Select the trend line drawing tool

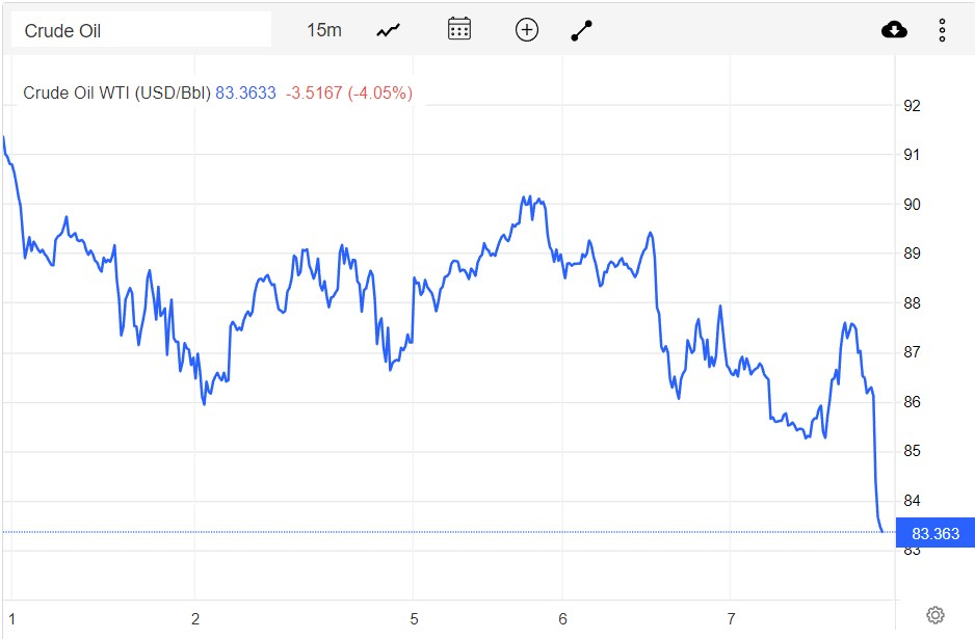pyautogui.click(x=581, y=30)
